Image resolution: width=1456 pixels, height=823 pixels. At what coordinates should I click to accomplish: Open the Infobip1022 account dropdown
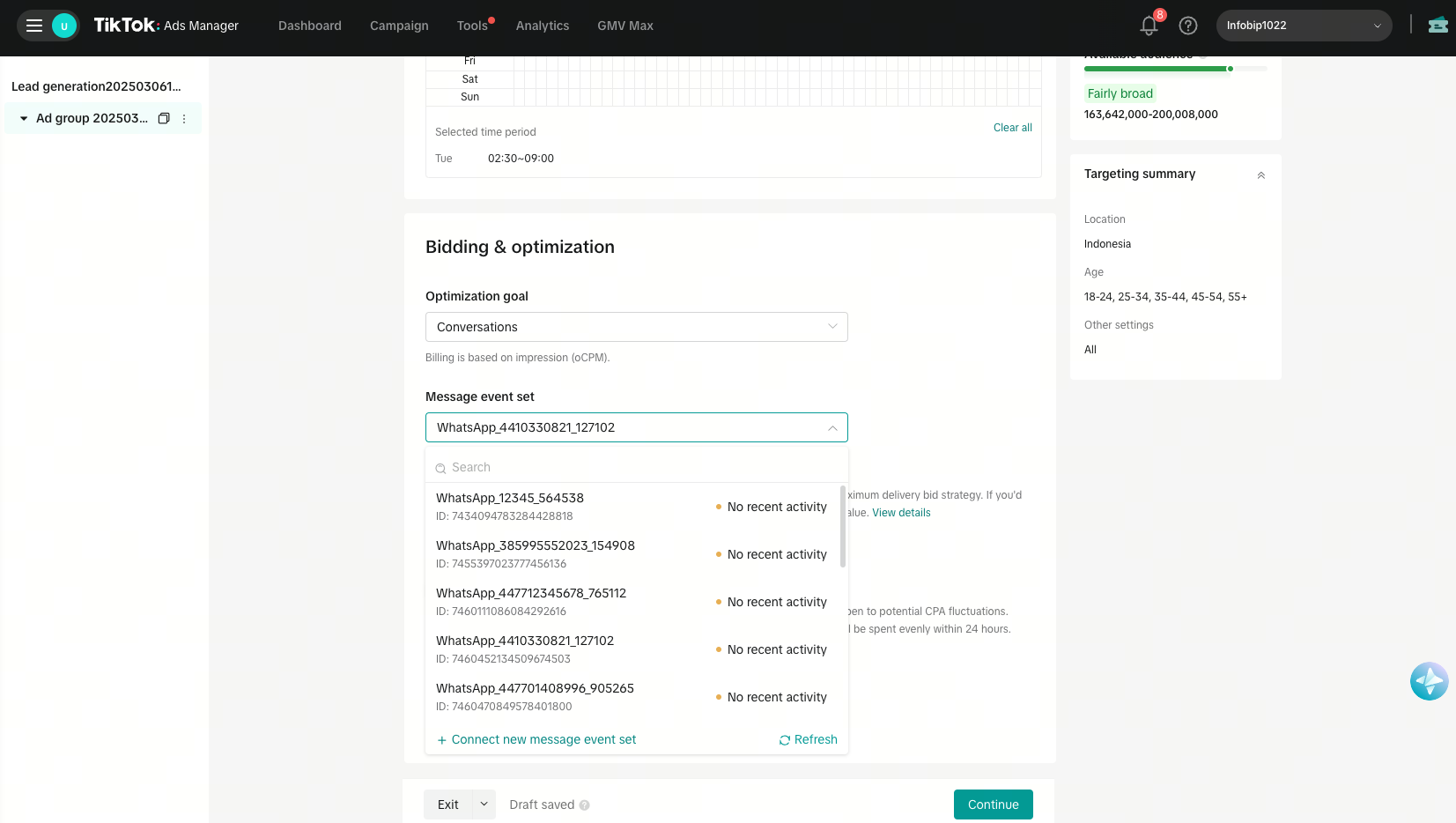pos(1304,26)
